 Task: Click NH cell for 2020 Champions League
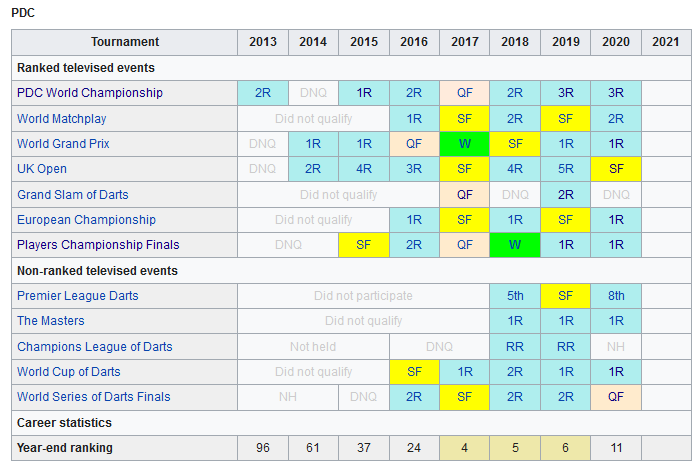coord(616,347)
